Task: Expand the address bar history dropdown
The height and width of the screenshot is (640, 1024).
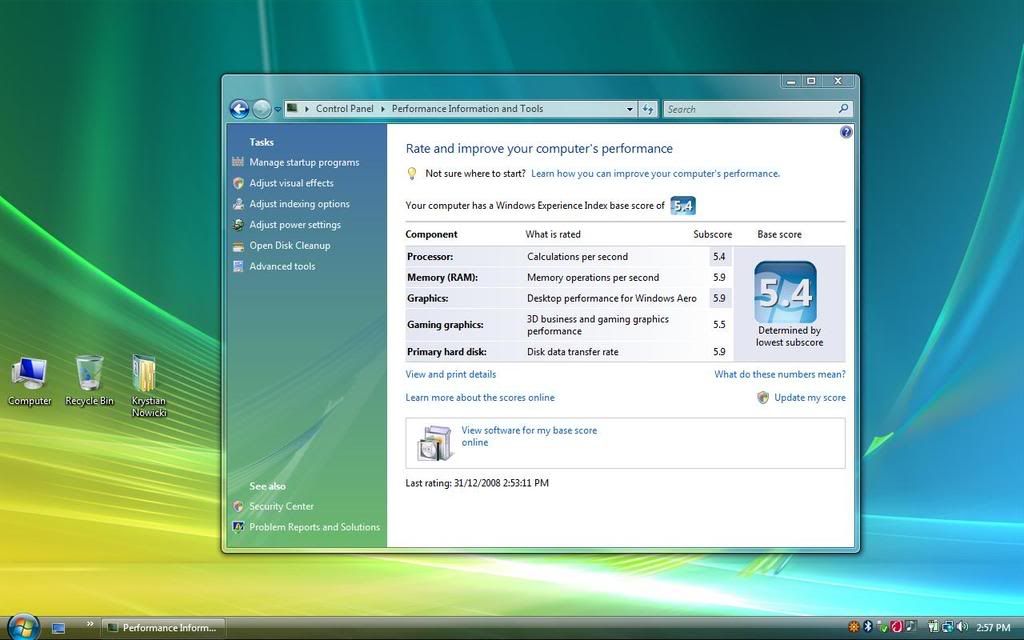Action: tap(629, 109)
